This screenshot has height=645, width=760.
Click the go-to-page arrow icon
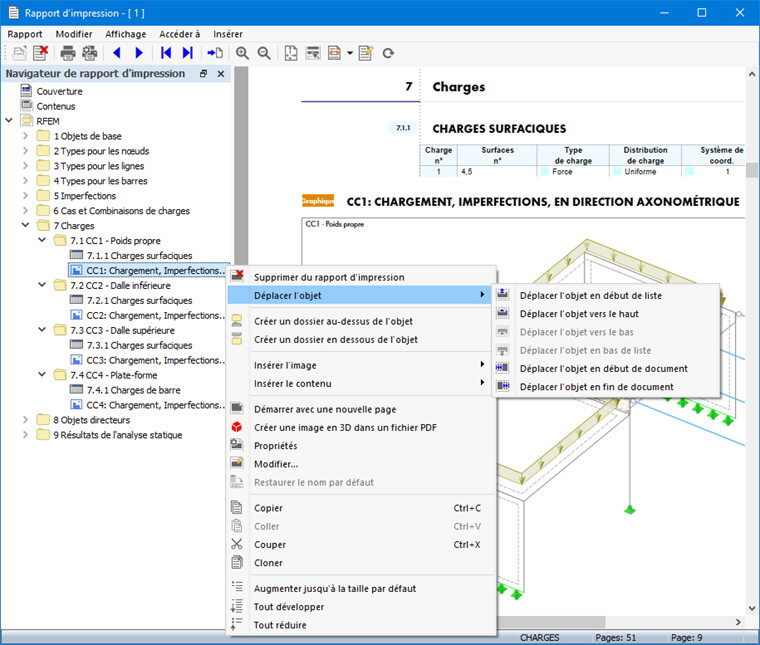tap(215, 53)
